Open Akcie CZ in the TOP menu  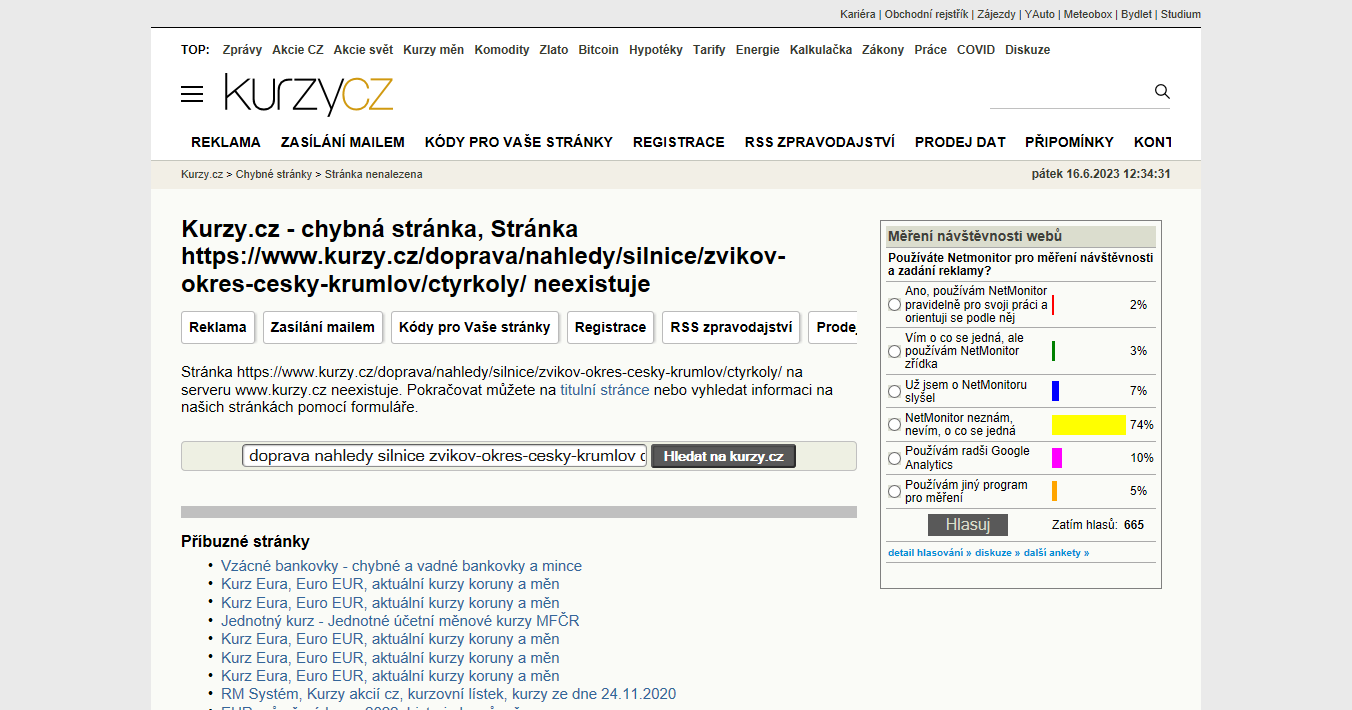click(x=299, y=50)
